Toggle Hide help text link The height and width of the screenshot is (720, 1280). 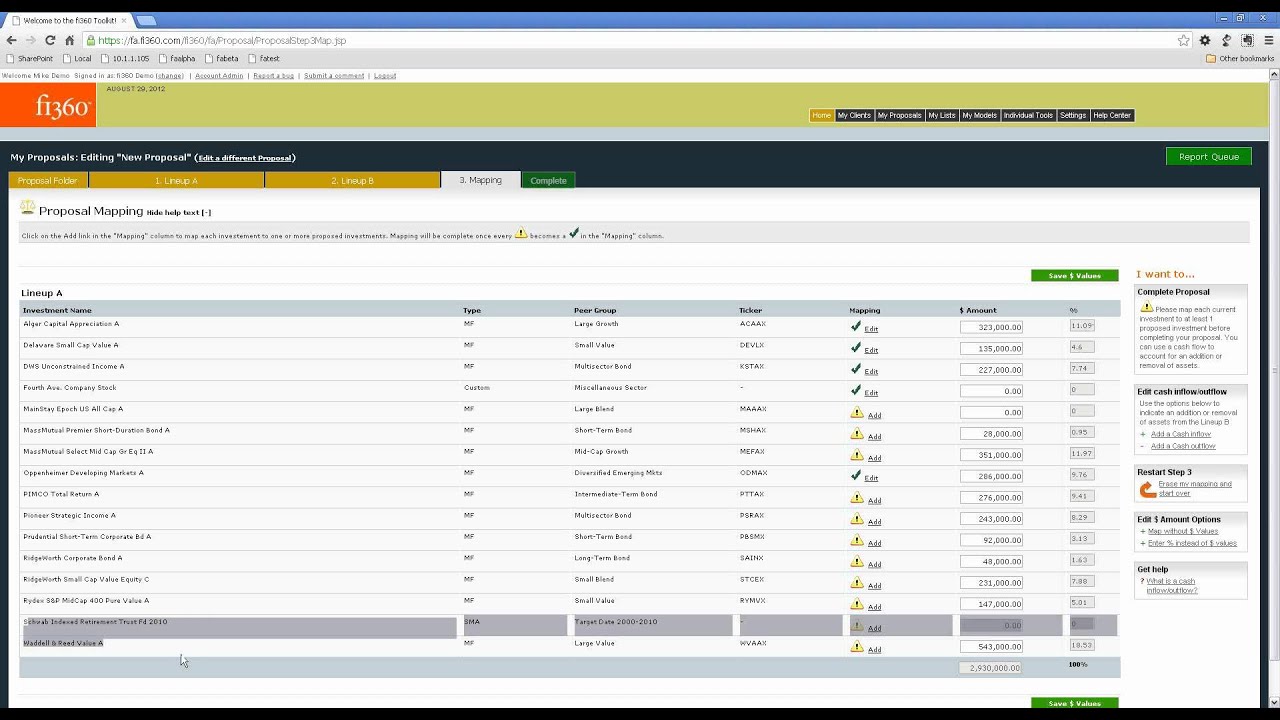point(179,212)
